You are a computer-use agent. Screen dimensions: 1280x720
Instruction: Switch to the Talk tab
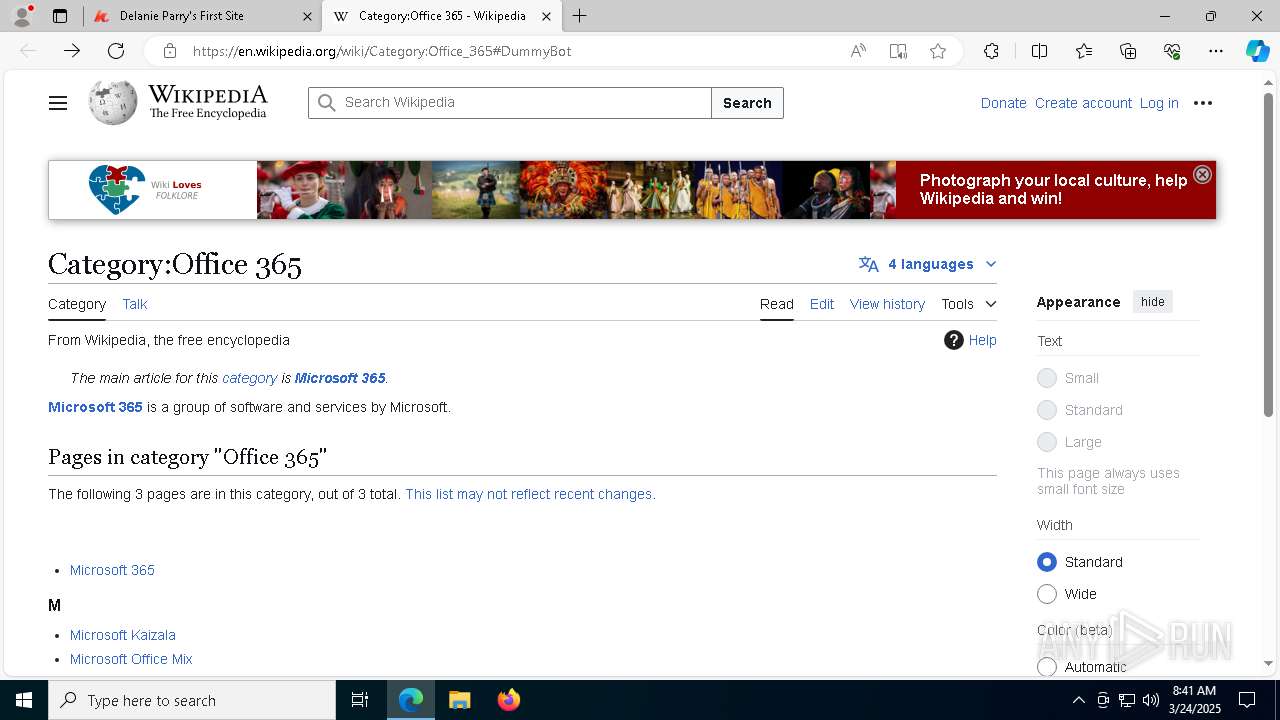(x=134, y=304)
